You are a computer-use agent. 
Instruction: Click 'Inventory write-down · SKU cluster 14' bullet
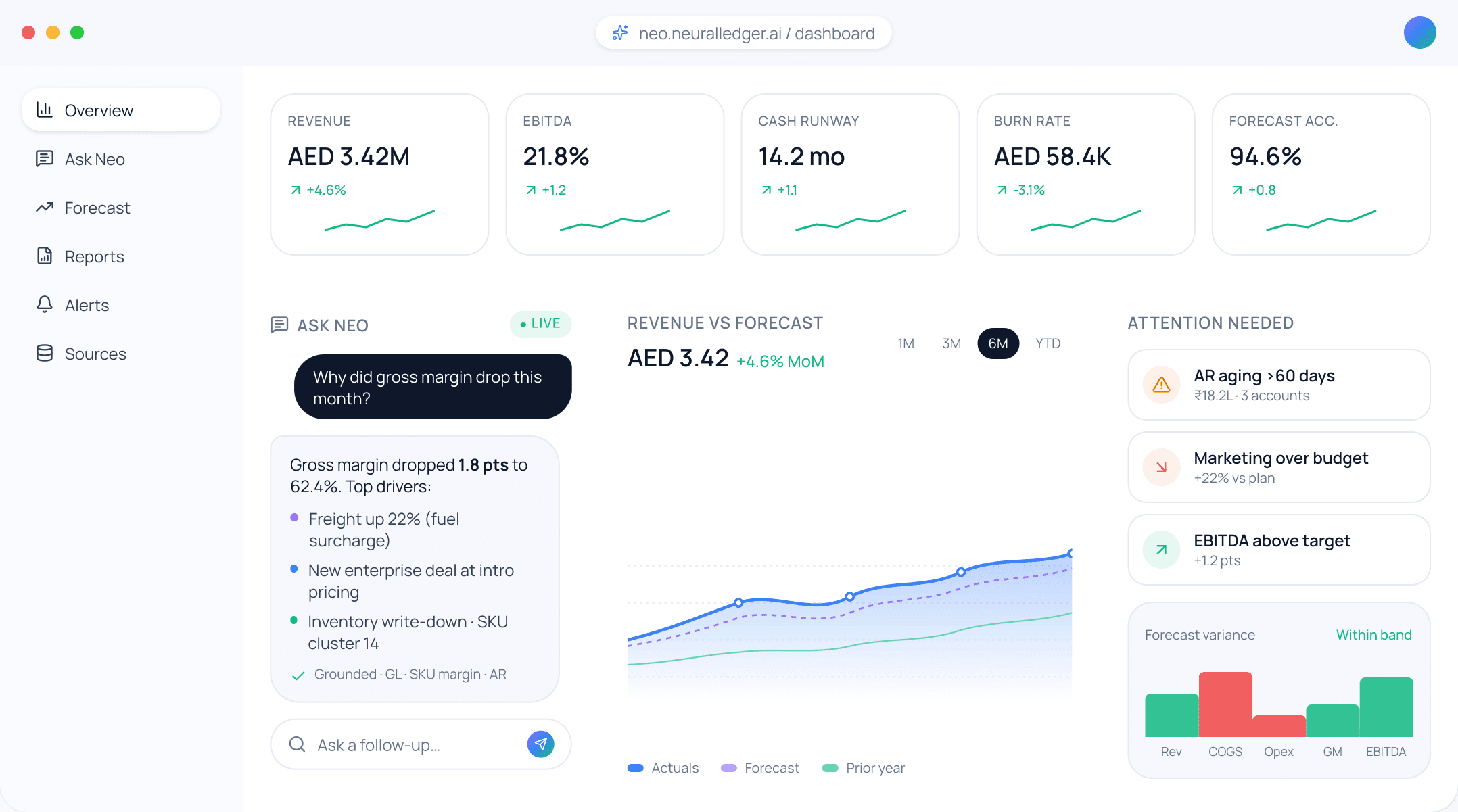click(x=399, y=632)
